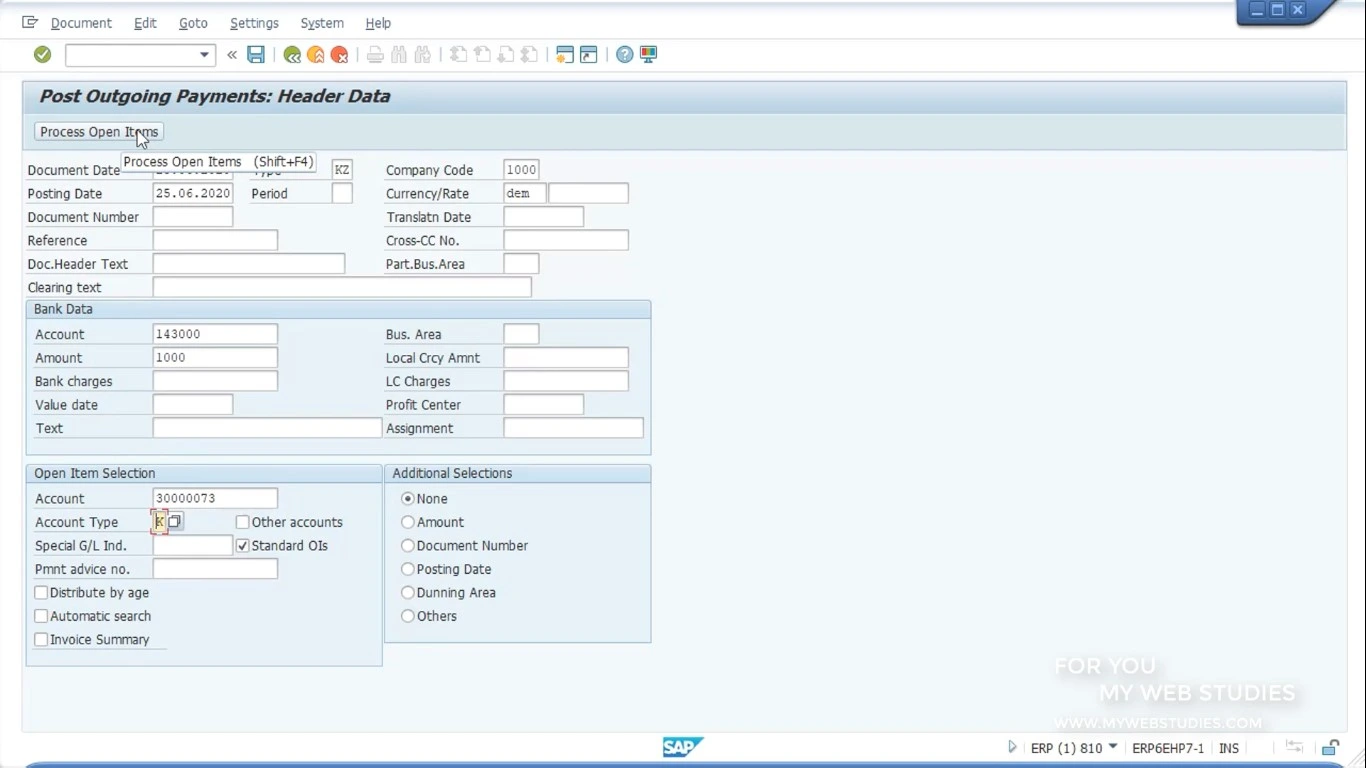1366x768 pixels.
Task: Open the Customize Local Layout monitor icon
Action: (x=649, y=55)
